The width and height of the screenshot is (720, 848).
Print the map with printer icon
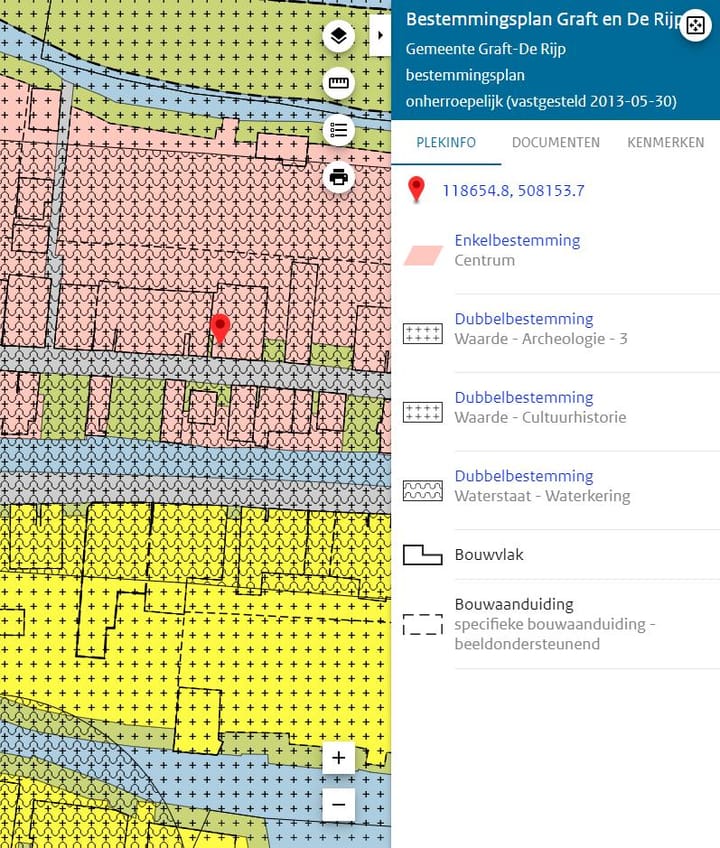(339, 178)
